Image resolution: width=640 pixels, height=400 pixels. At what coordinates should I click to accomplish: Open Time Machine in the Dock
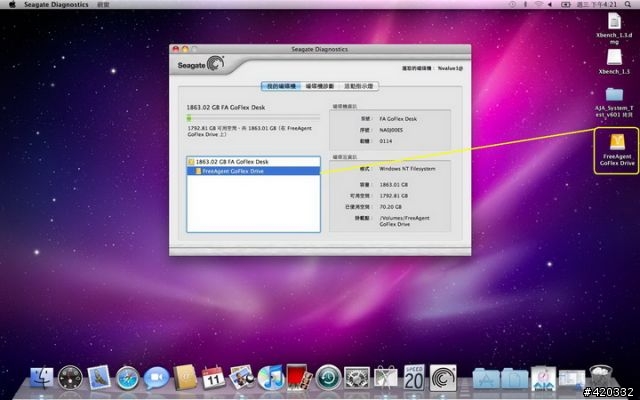[x=328, y=378]
